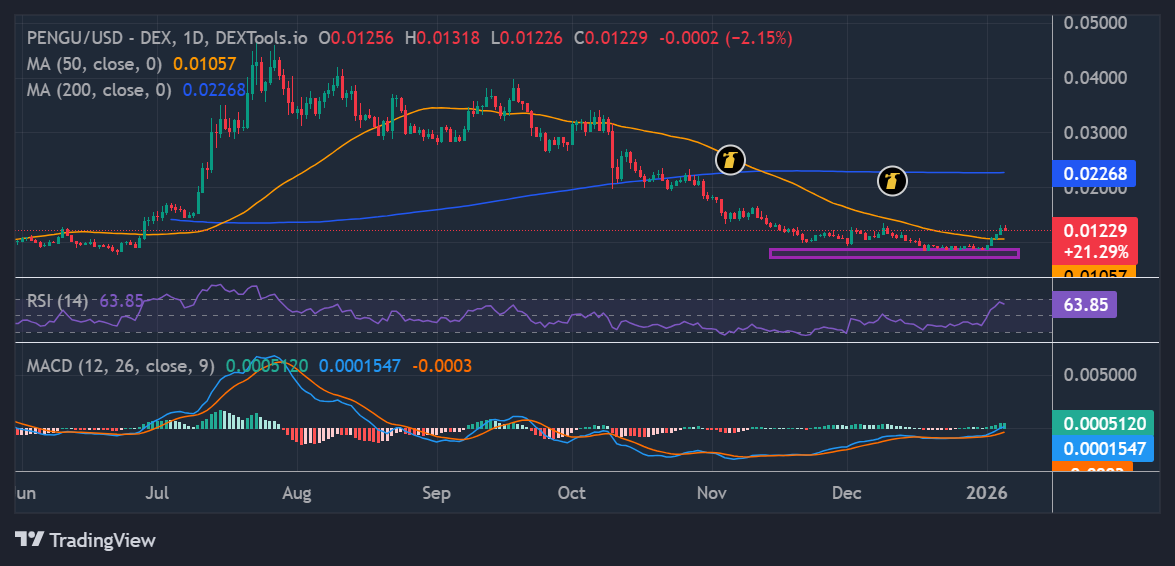Click the Dec label on time axis
The width and height of the screenshot is (1175, 566).
[x=847, y=493]
